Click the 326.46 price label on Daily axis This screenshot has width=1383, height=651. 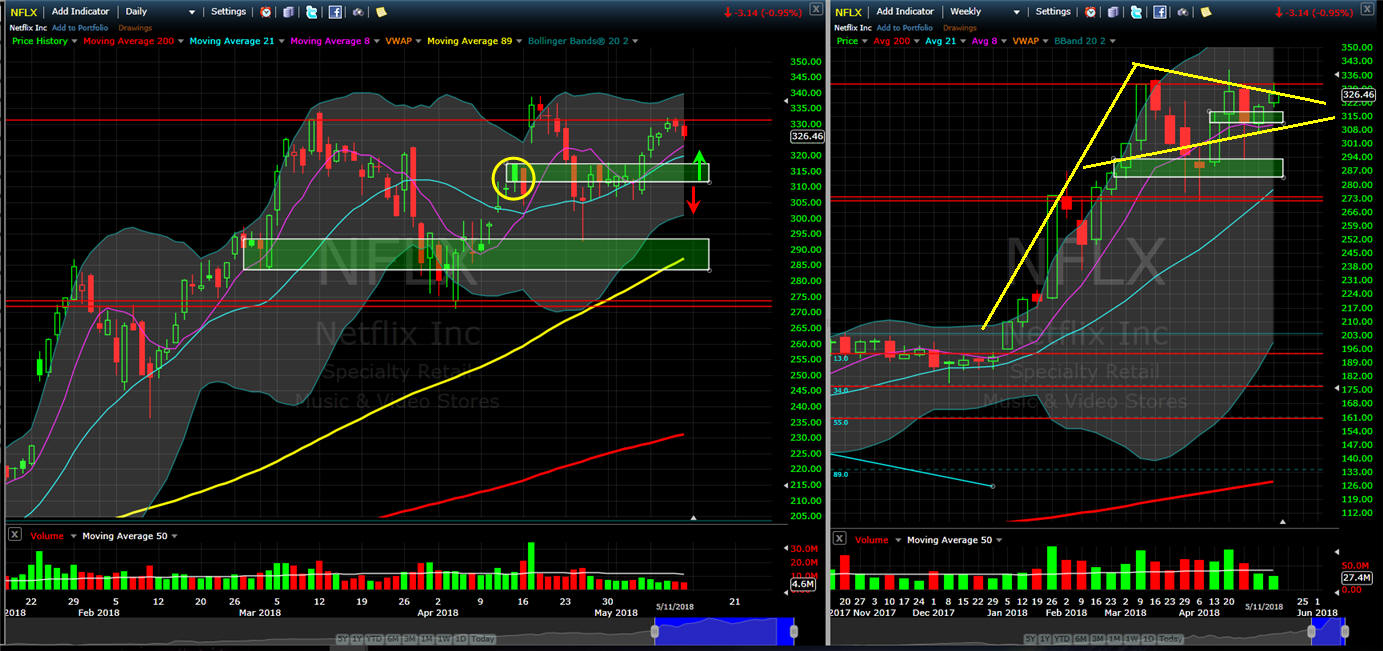[806, 136]
